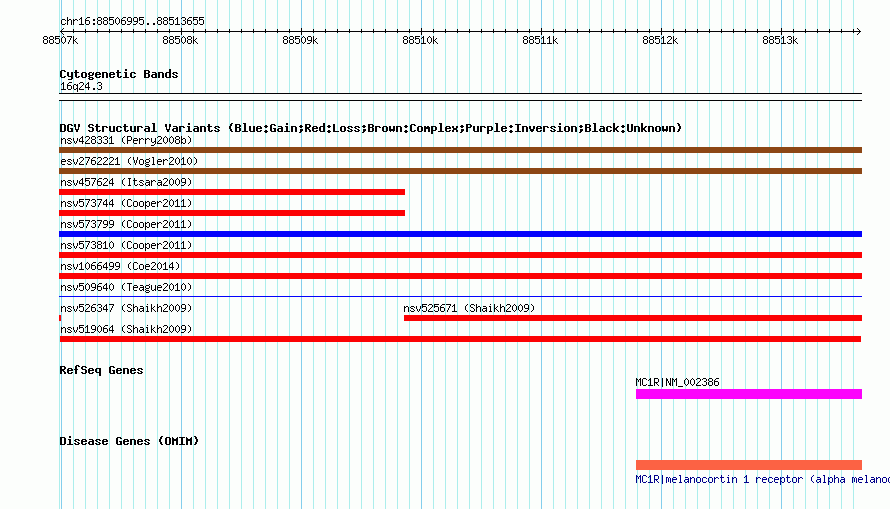Select the nsv525671 (Shaikh2009) label
This screenshot has height=509, width=890.
(469, 308)
